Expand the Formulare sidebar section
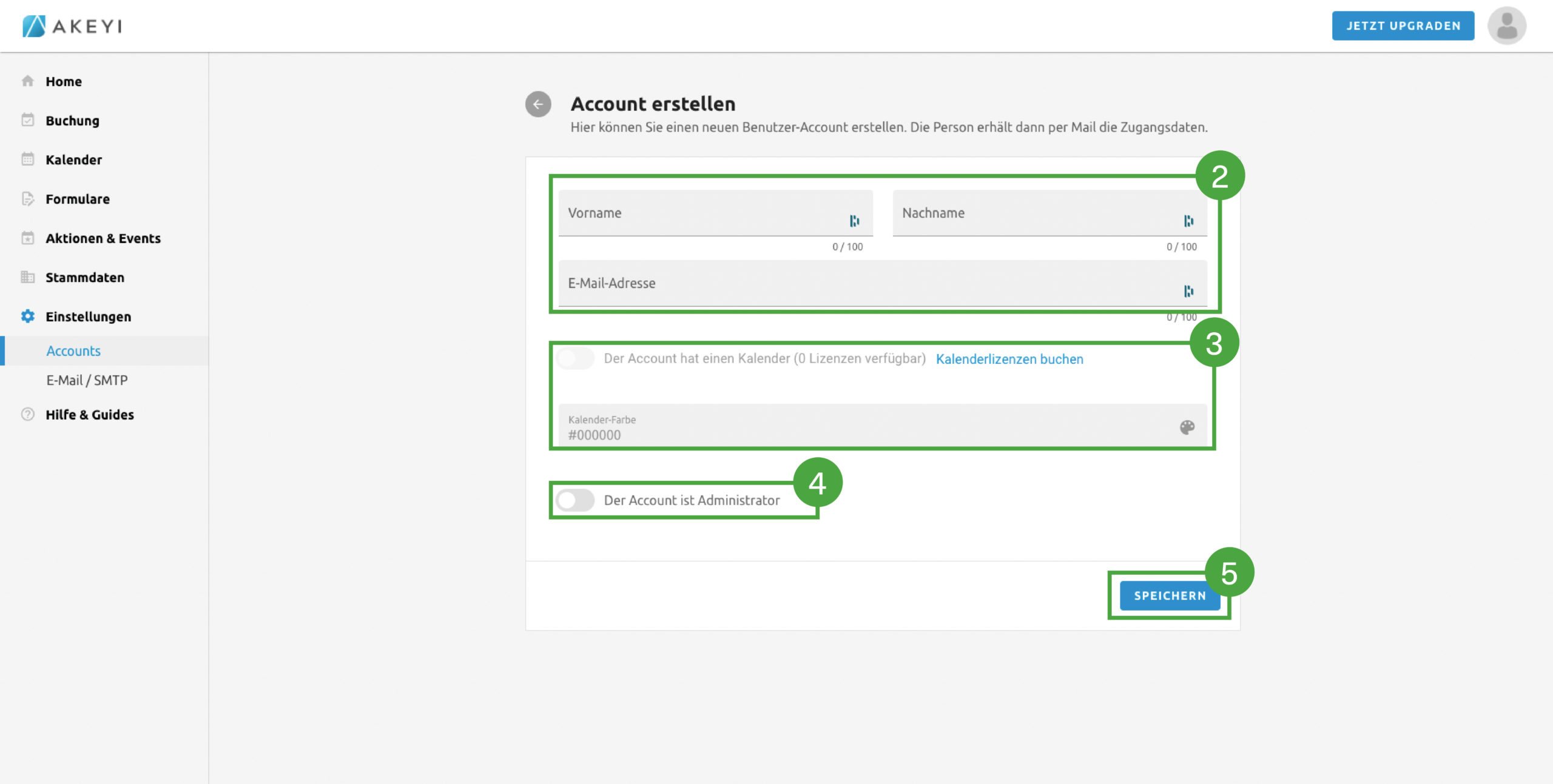 (x=78, y=199)
